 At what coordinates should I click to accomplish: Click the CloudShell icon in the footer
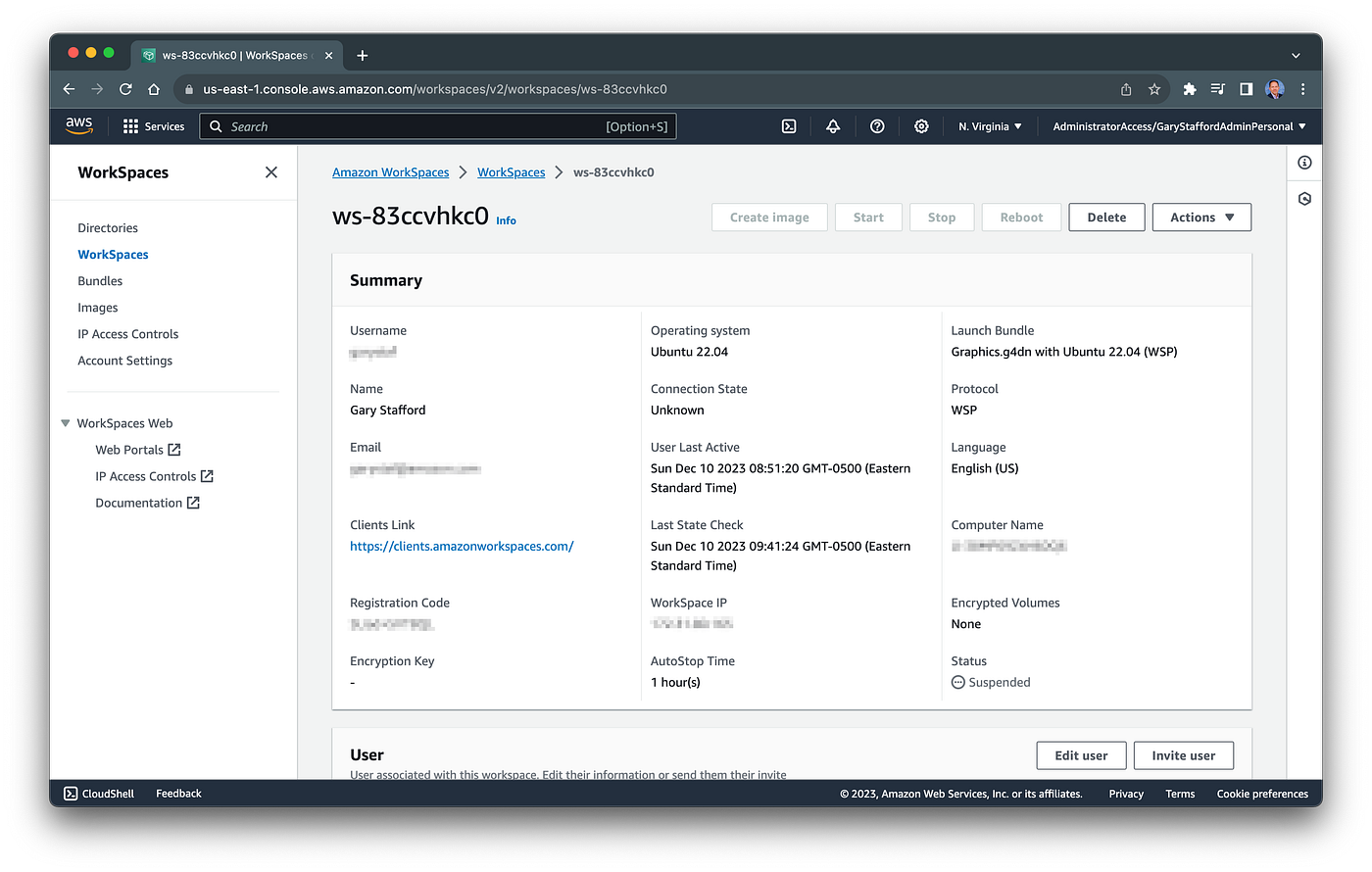tap(71, 794)
